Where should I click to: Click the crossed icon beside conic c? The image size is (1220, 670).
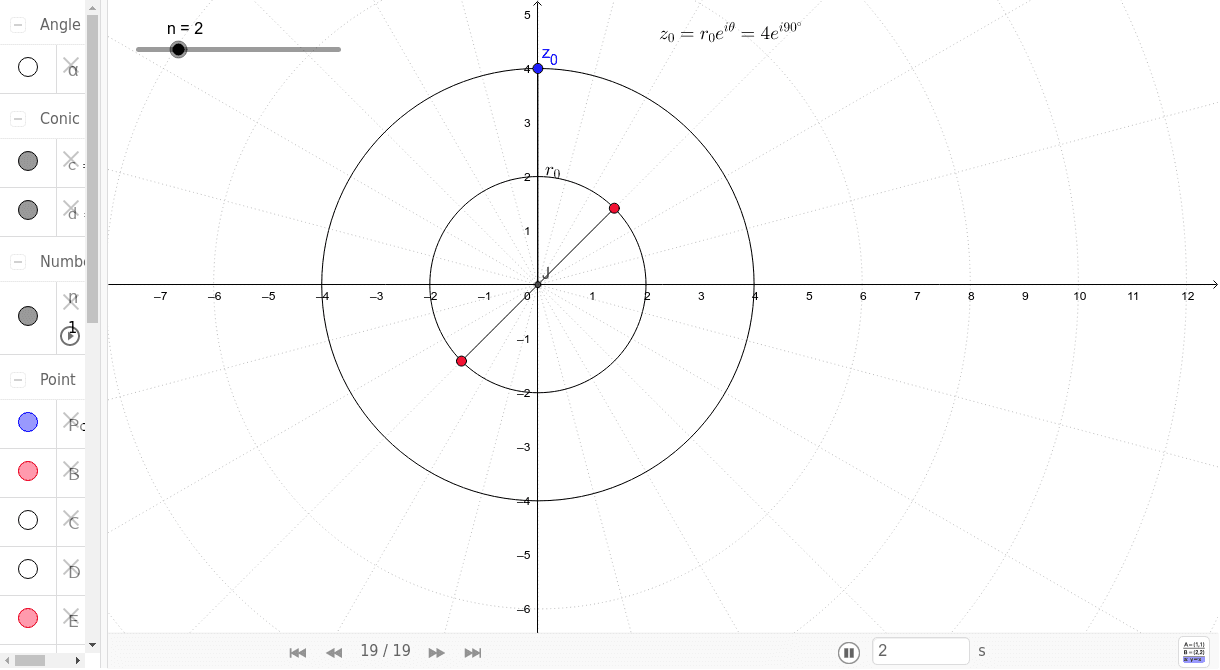point(71,160)
